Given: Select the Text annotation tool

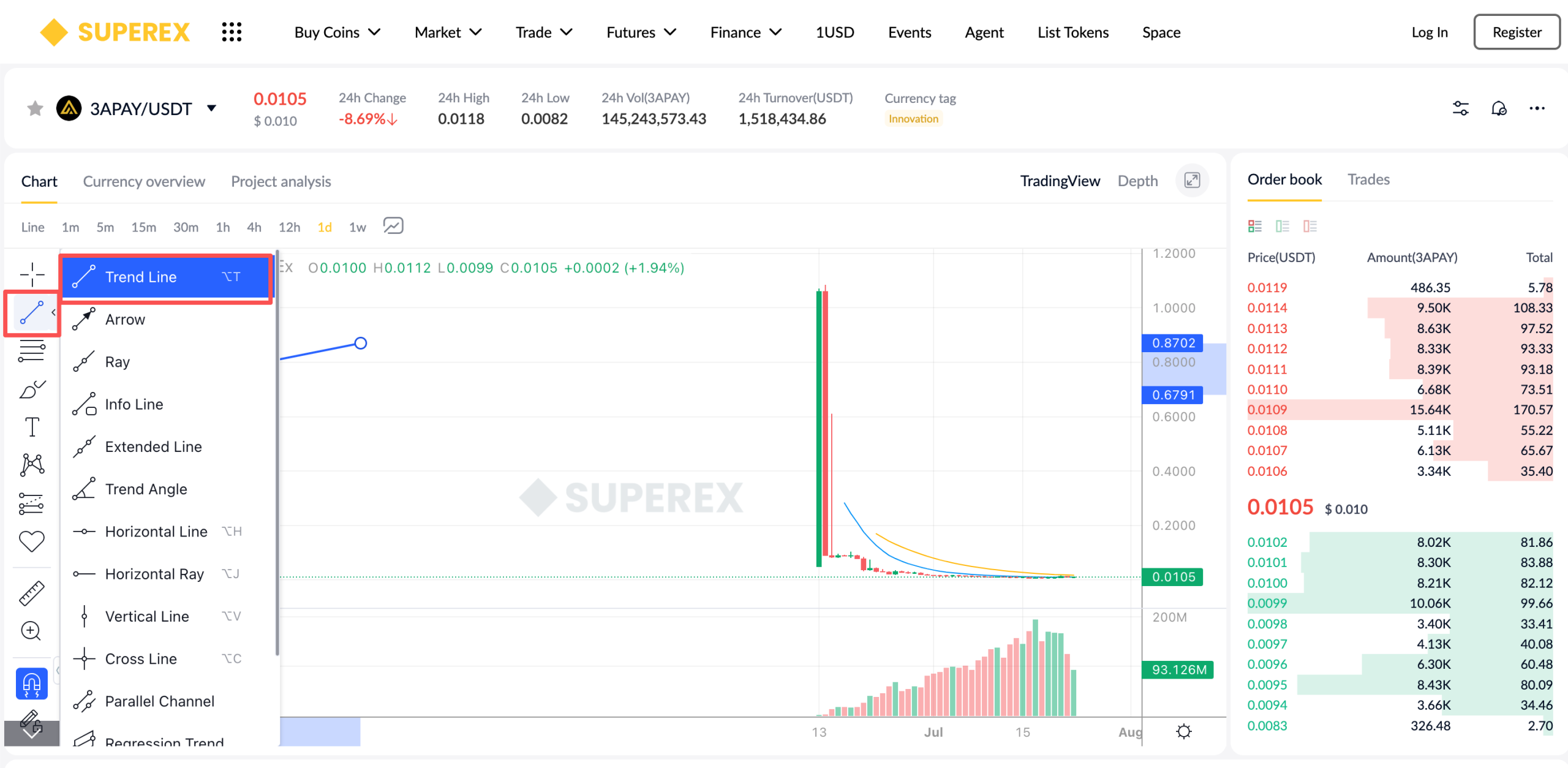Looking at the screenshot, I should (32, 427).
